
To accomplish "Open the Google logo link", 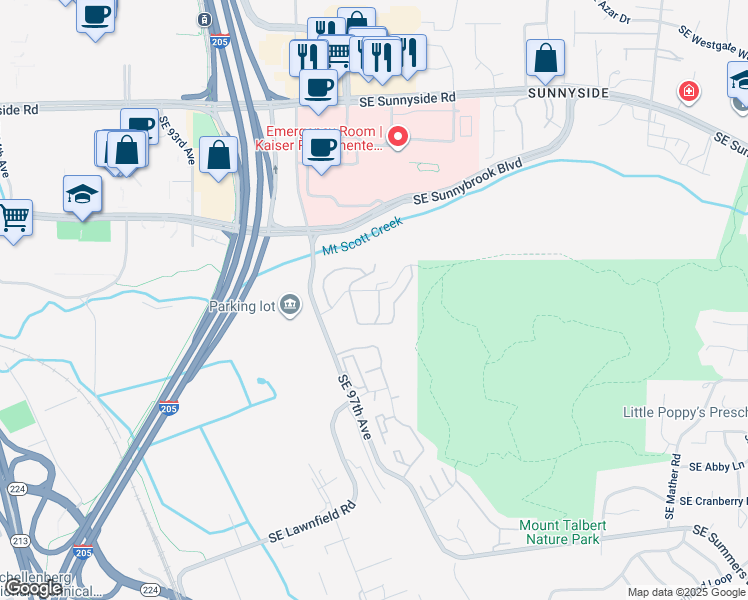I will point(34,589).
